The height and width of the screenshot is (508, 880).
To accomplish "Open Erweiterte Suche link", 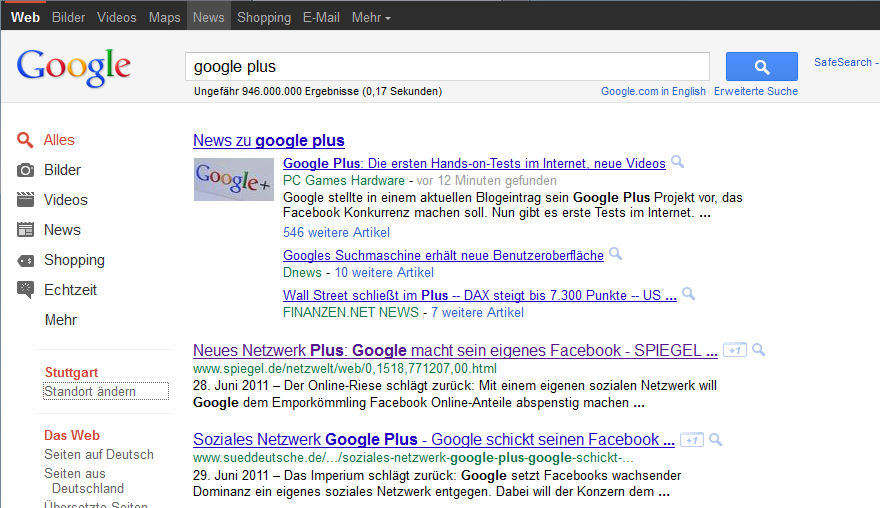I will pos(756,91).
